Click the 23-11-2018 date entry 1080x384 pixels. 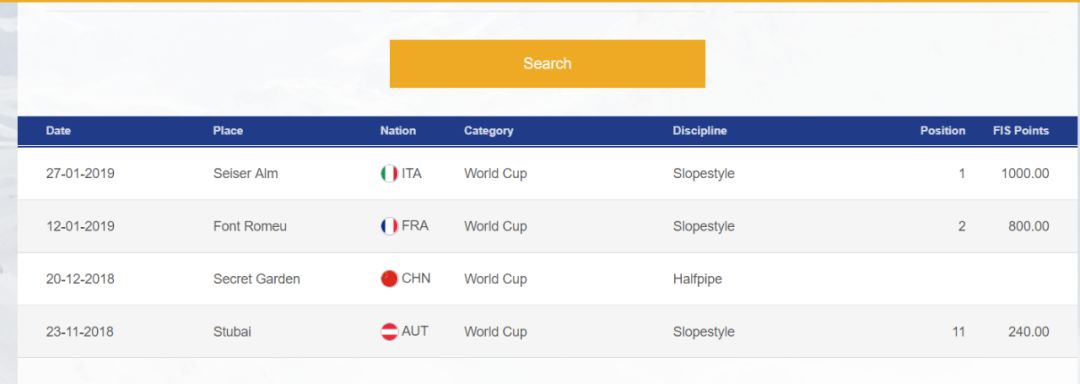click(80, 332)
